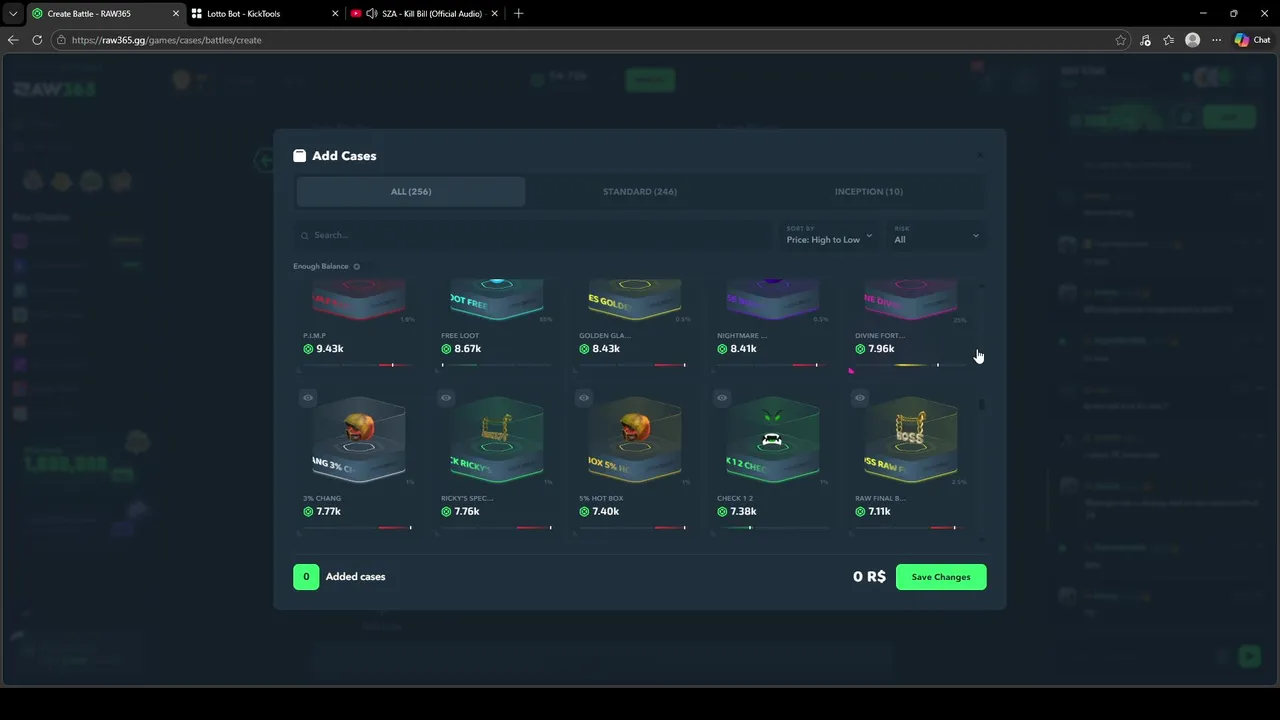Screen dimensions: 1280x720
Task: Click the Add Cases box icon
Action: click(x=299, y=156)
